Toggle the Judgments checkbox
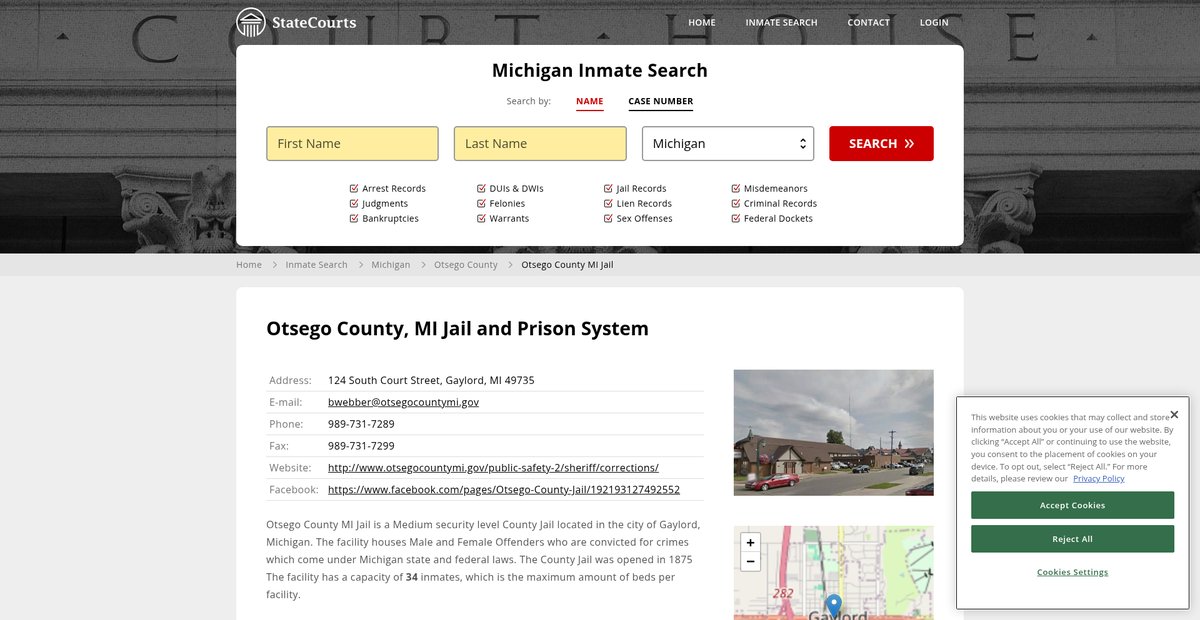This screenshot has width=1200, height=620. click(x=354, y=203)
